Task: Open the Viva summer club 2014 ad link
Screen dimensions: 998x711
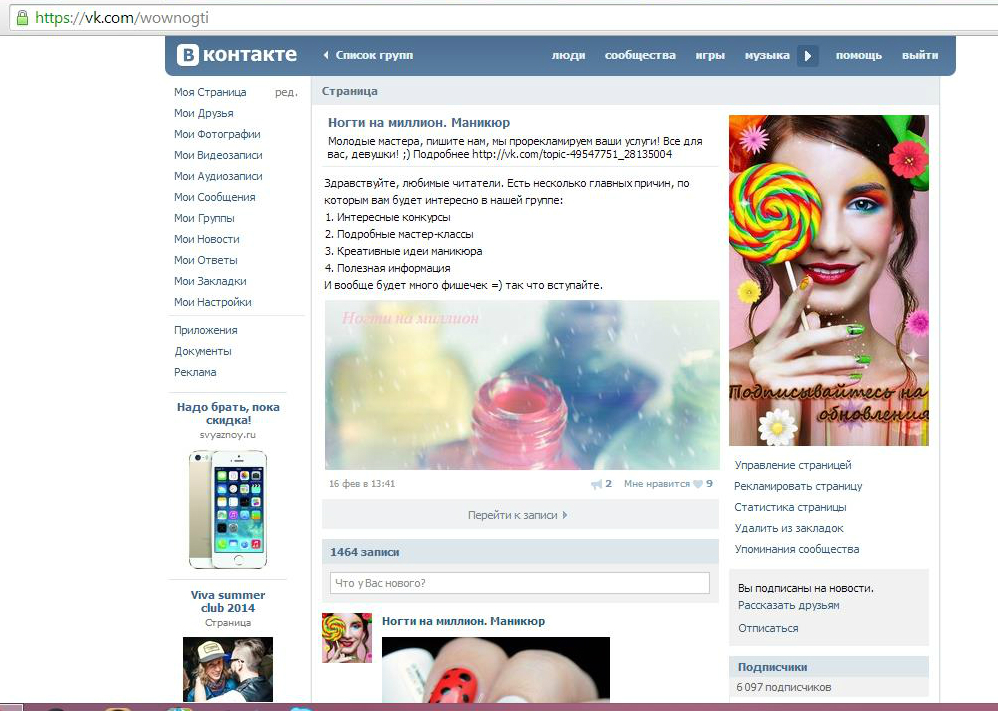Action: pos(228,602)
